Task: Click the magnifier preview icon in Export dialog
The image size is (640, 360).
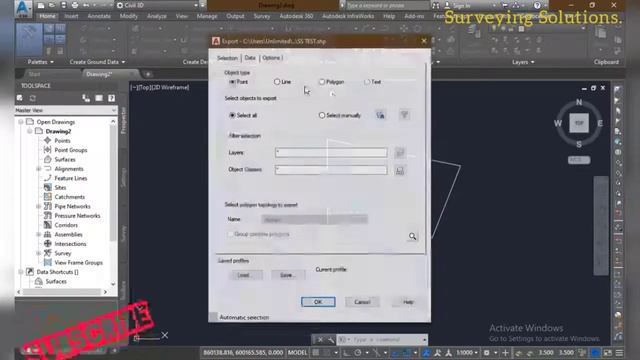Action: tap(412, 236)
